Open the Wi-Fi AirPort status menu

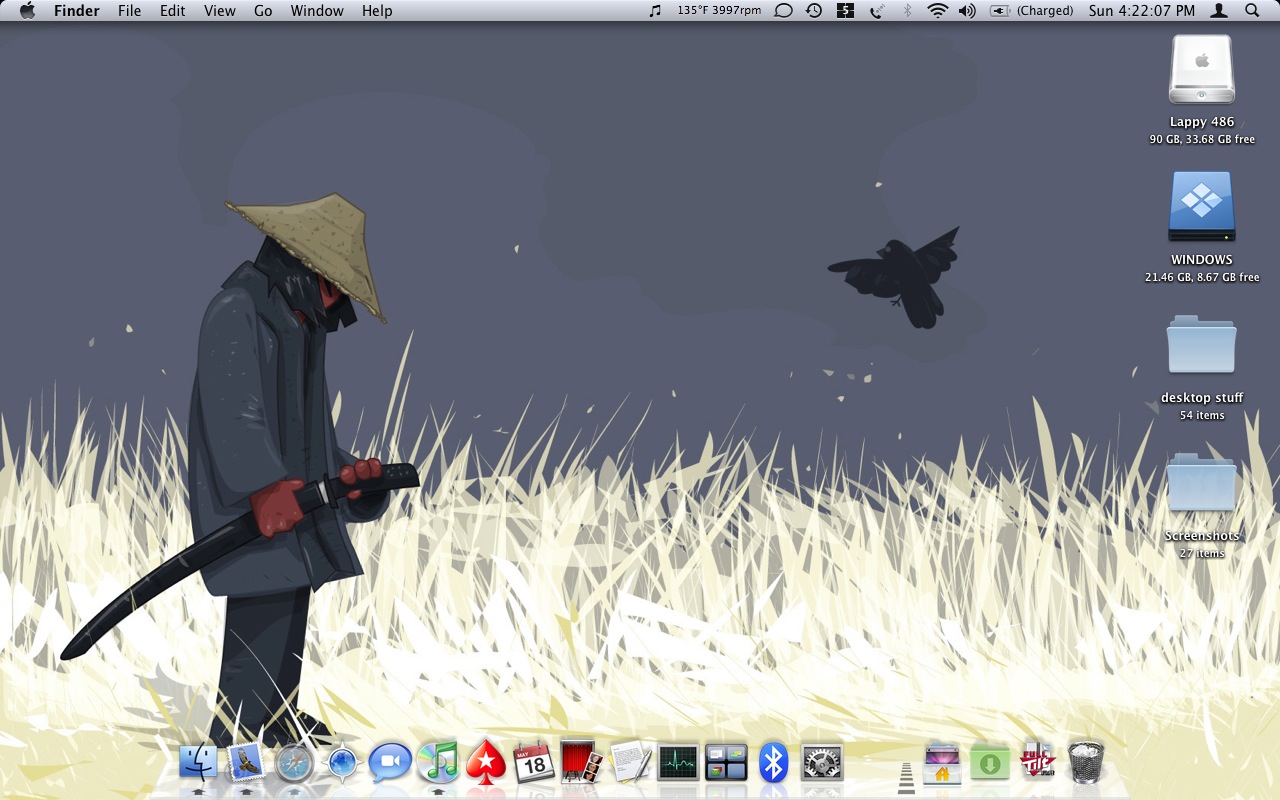937,10
